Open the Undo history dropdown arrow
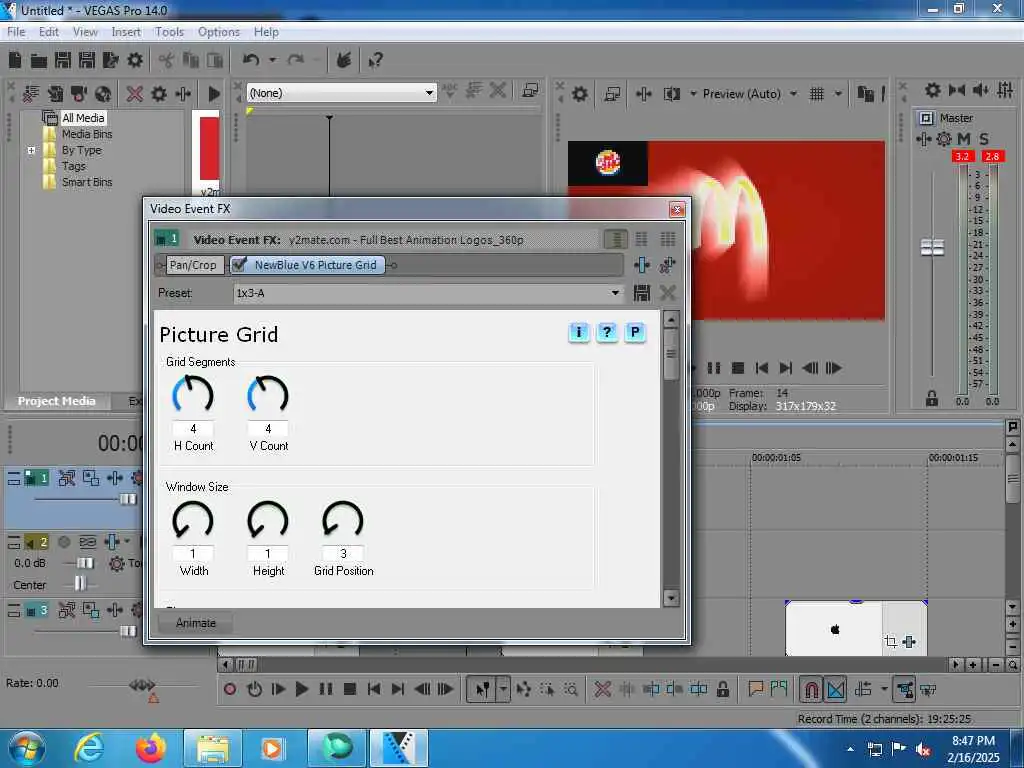 [x=272, y=60]
